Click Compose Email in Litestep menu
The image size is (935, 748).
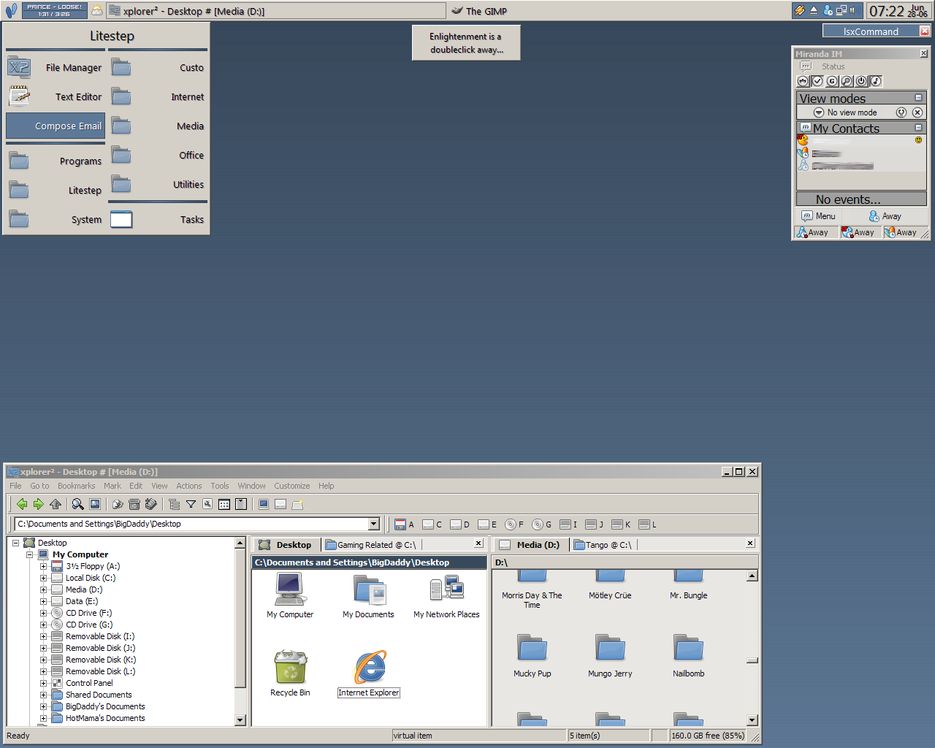(55, 126)
